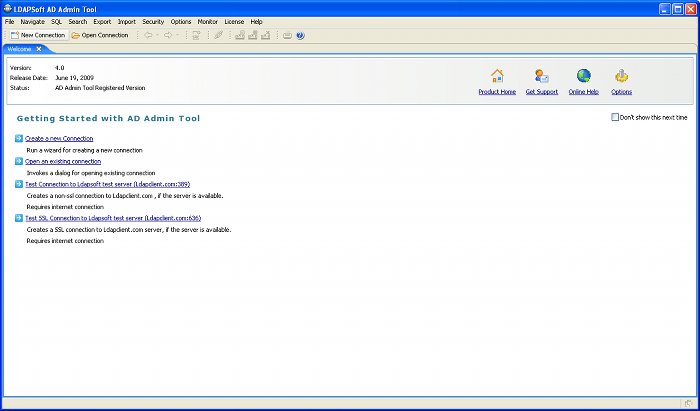Click arrow icon beside Open an existing connection
Image resolution: width=700 pixels, height=411 pixels.
point(19,161)
